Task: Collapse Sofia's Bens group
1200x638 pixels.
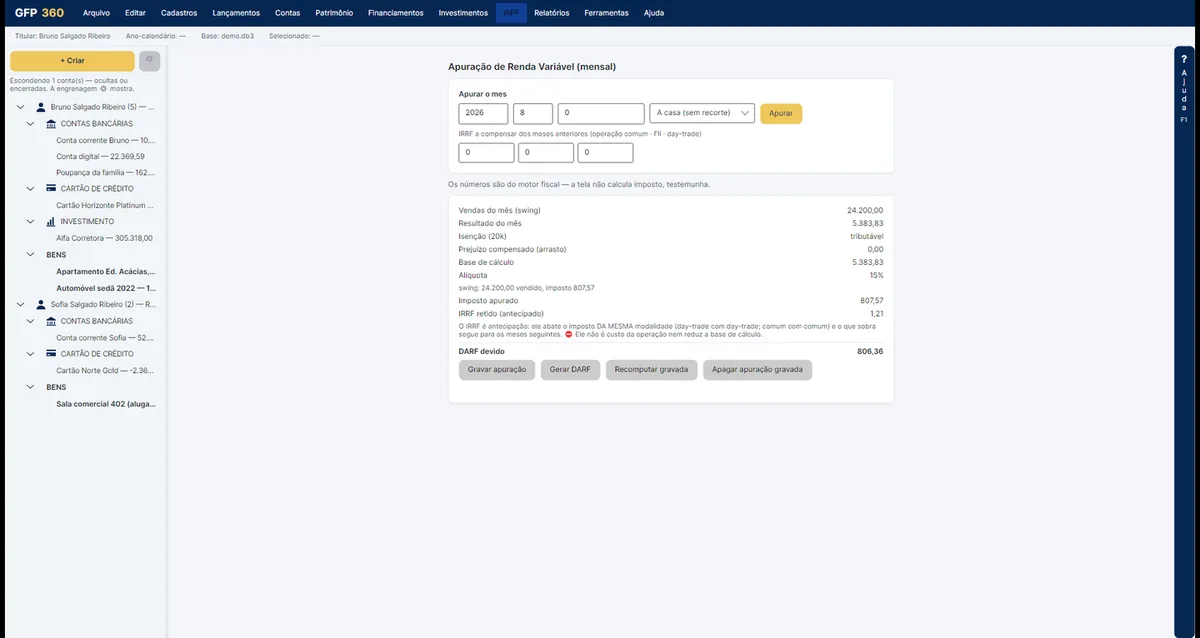Action: 31,387
